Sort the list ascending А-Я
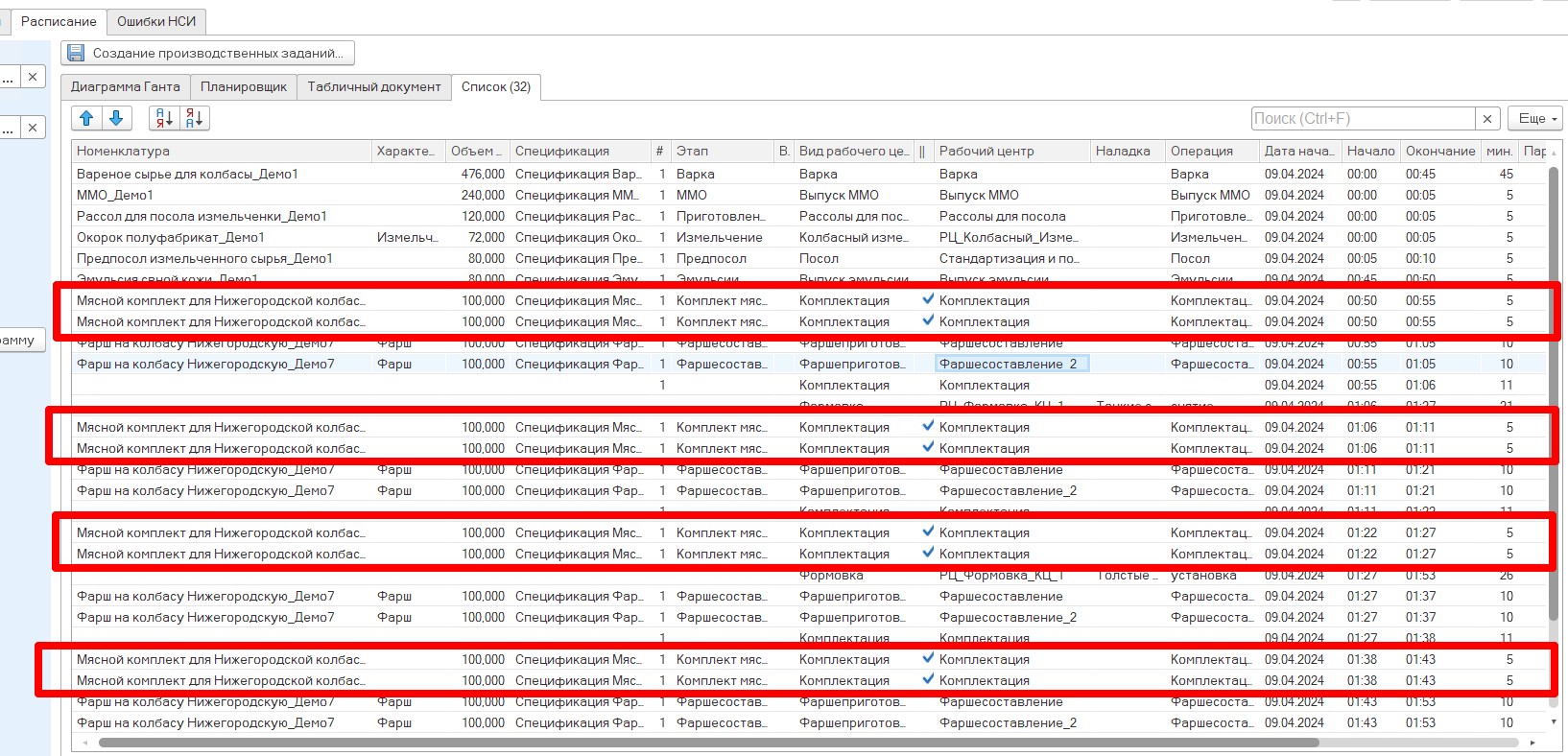1568x756 pixels. tap(164, 118)
